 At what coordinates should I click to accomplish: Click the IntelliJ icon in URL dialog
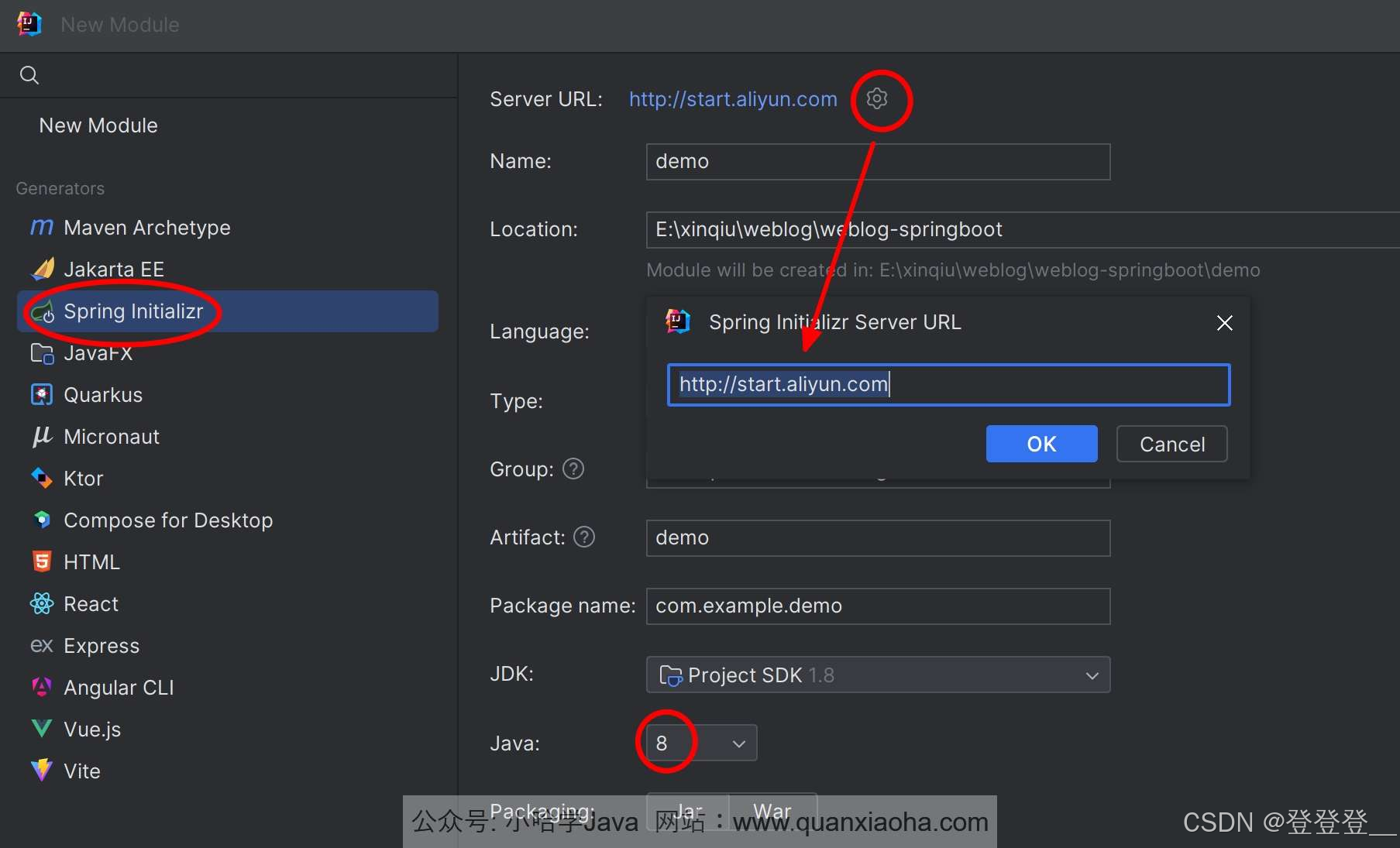pos(678,321)
